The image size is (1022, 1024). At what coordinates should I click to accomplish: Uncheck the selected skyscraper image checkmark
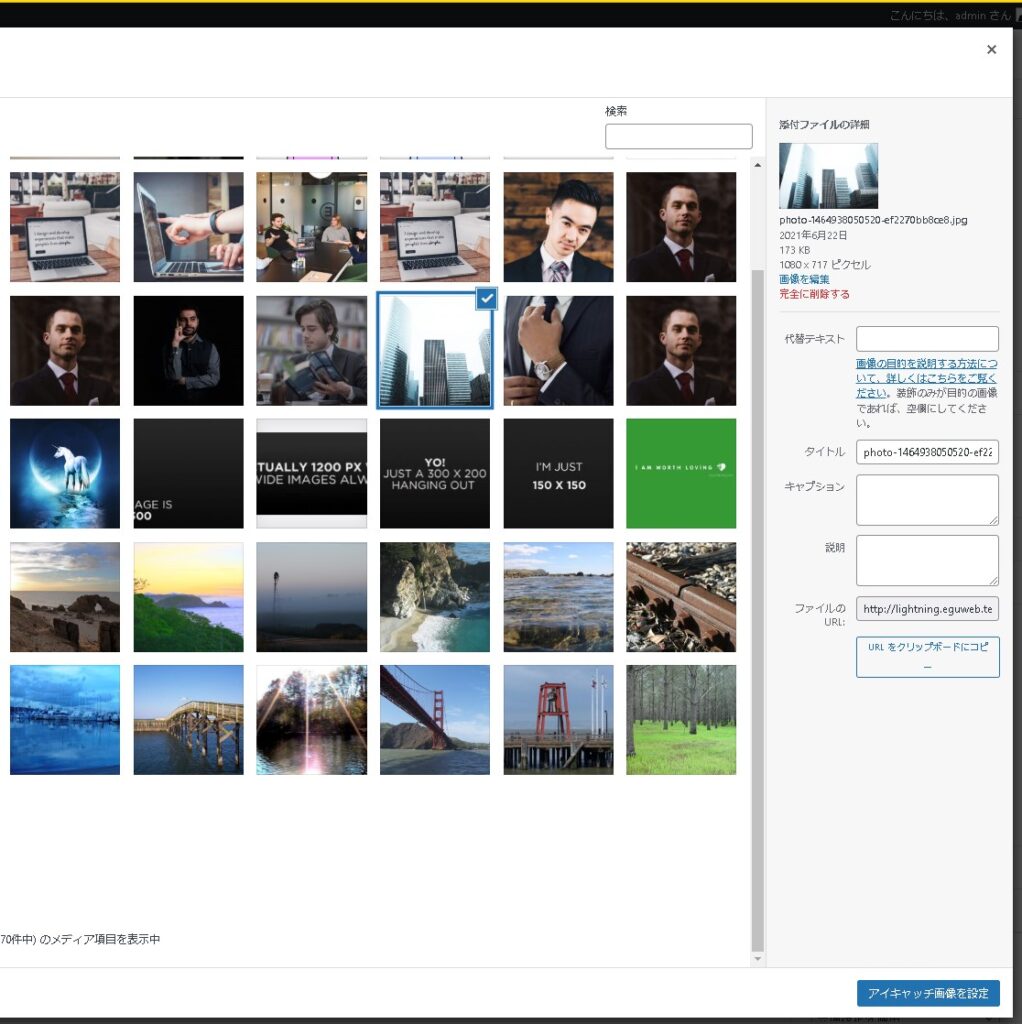(x=485, y=299)
